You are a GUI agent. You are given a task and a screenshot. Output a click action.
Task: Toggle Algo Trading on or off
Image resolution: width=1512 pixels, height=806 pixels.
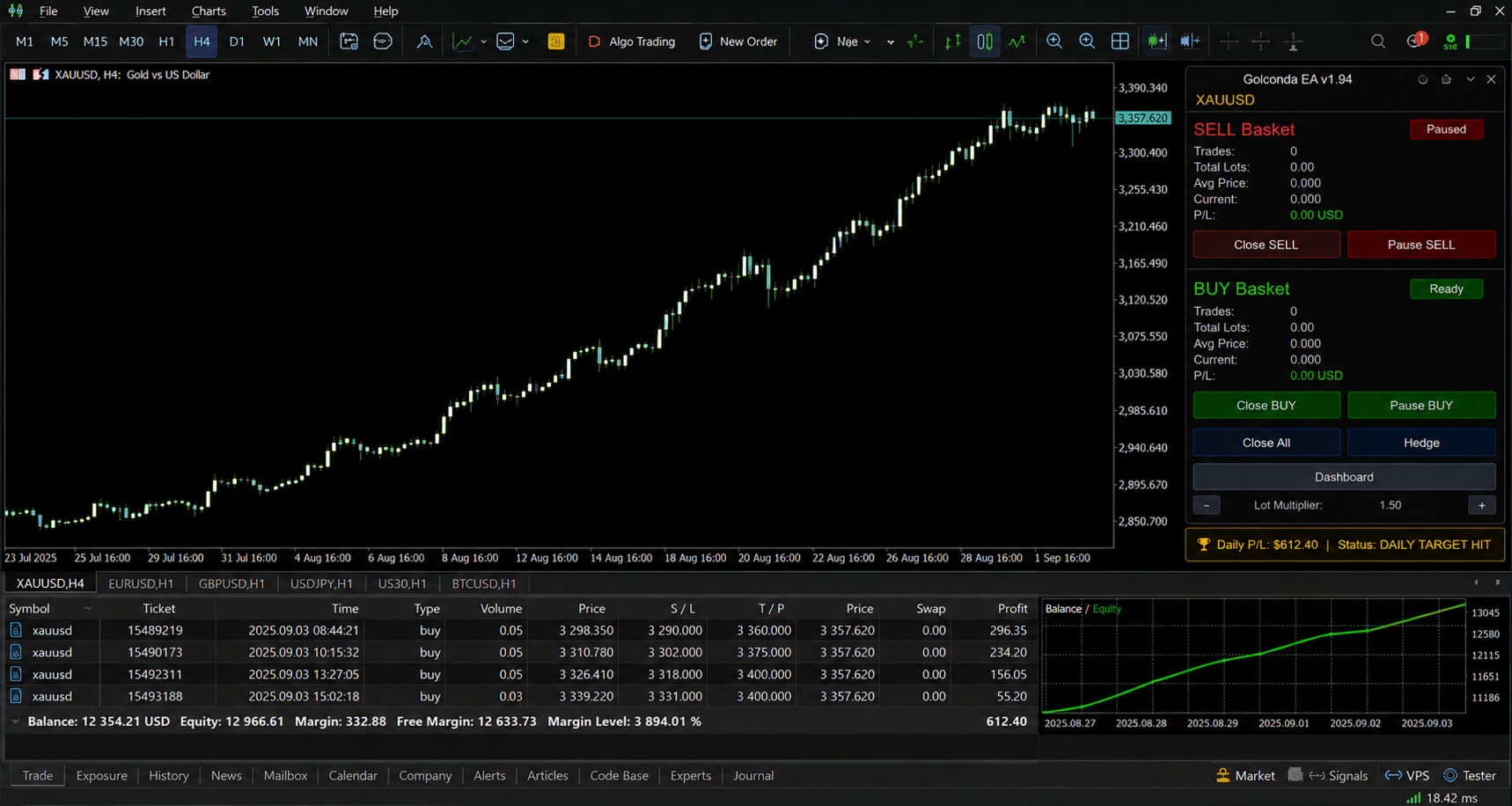pyautogui.click(x=631, y=41)
